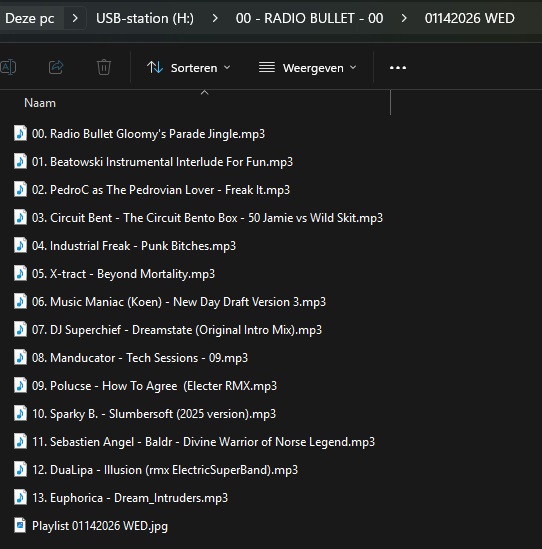The width and height of the screenshot is (542, 549).
Task: Expand chevron after USB-station (H:)
Action: pyautogui.click(x=215, y=18)
